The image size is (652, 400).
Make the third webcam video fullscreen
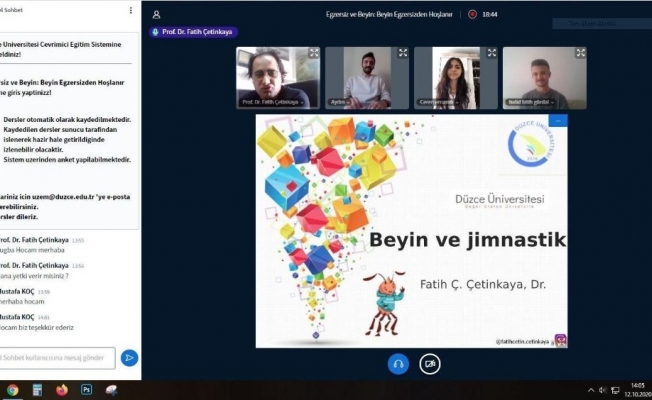pyautogui.click(x=491, y=53)
